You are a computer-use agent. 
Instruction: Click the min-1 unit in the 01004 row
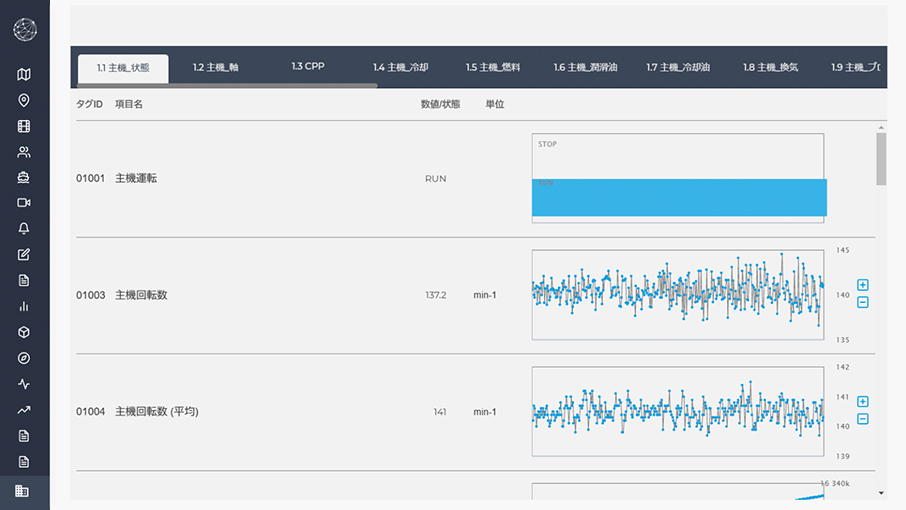point(485,412)
